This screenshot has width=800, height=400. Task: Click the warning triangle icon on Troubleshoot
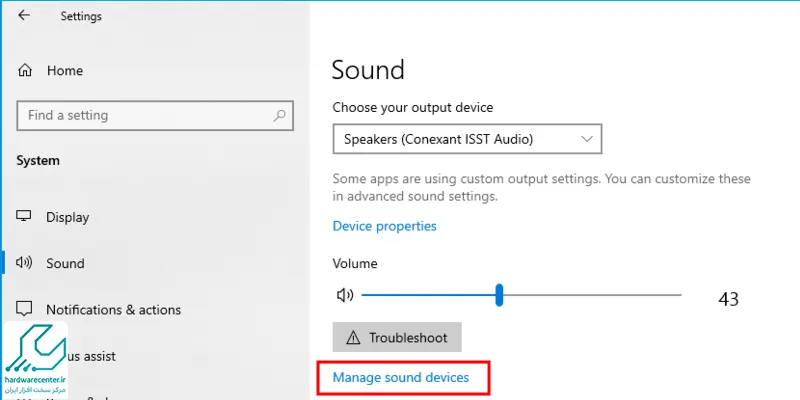click(353, 337)
